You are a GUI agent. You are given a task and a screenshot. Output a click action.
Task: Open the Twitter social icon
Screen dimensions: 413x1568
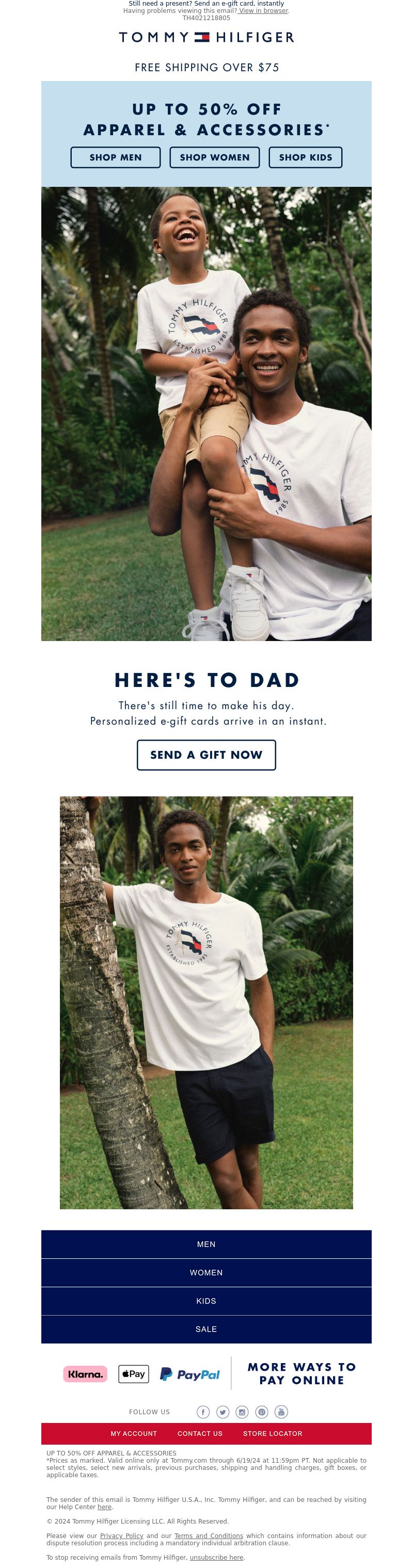[223, 1412]
